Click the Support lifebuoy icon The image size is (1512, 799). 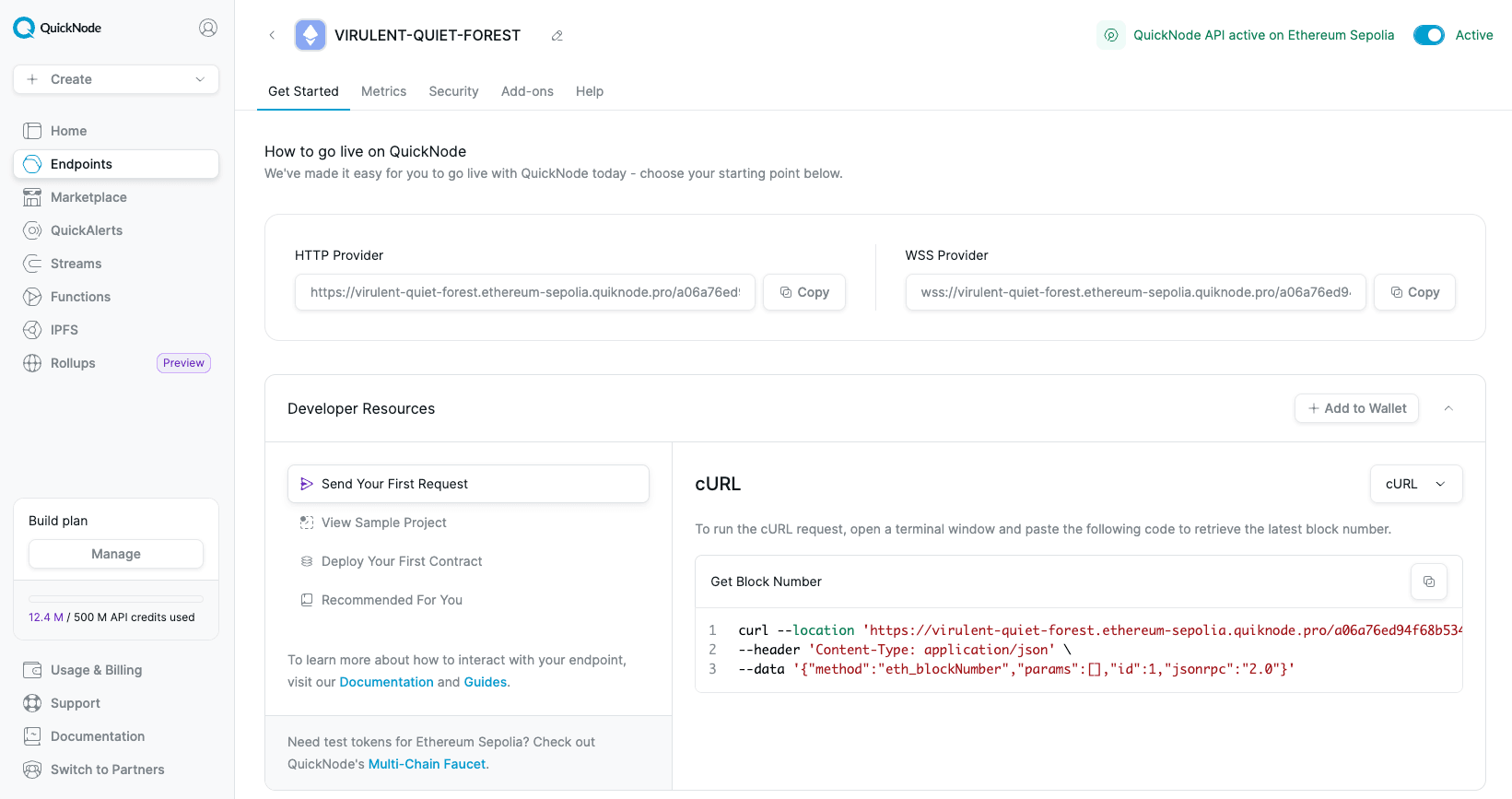coord(32,703)
